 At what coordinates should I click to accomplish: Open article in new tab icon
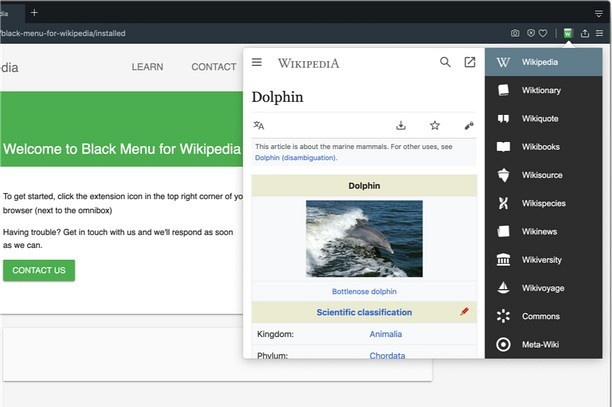(x=470, y=62)
